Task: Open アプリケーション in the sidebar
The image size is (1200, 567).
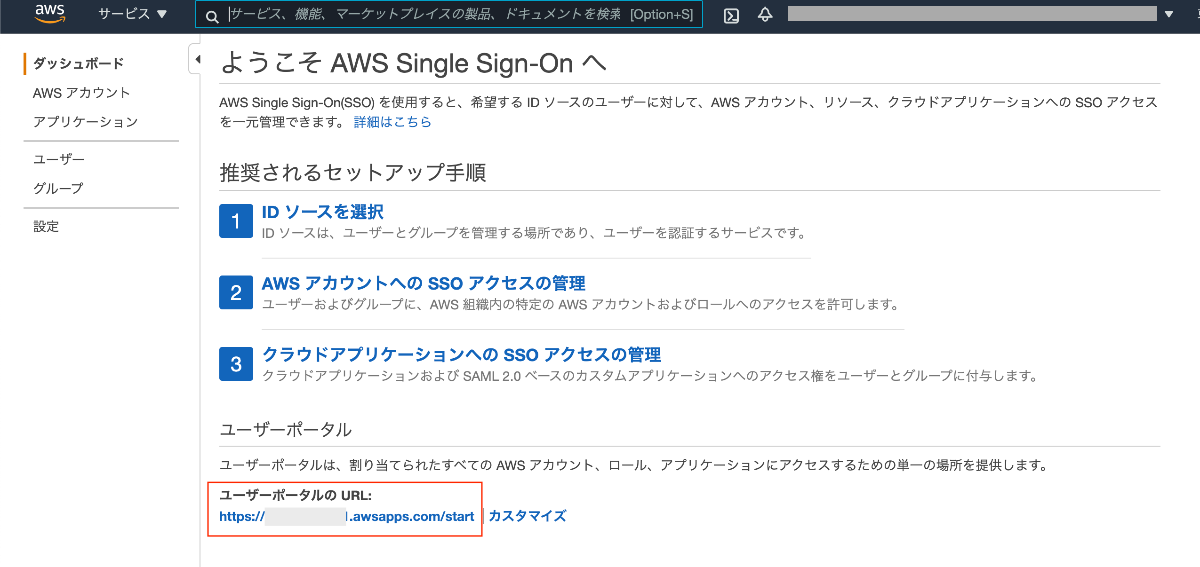Action: 85,122
